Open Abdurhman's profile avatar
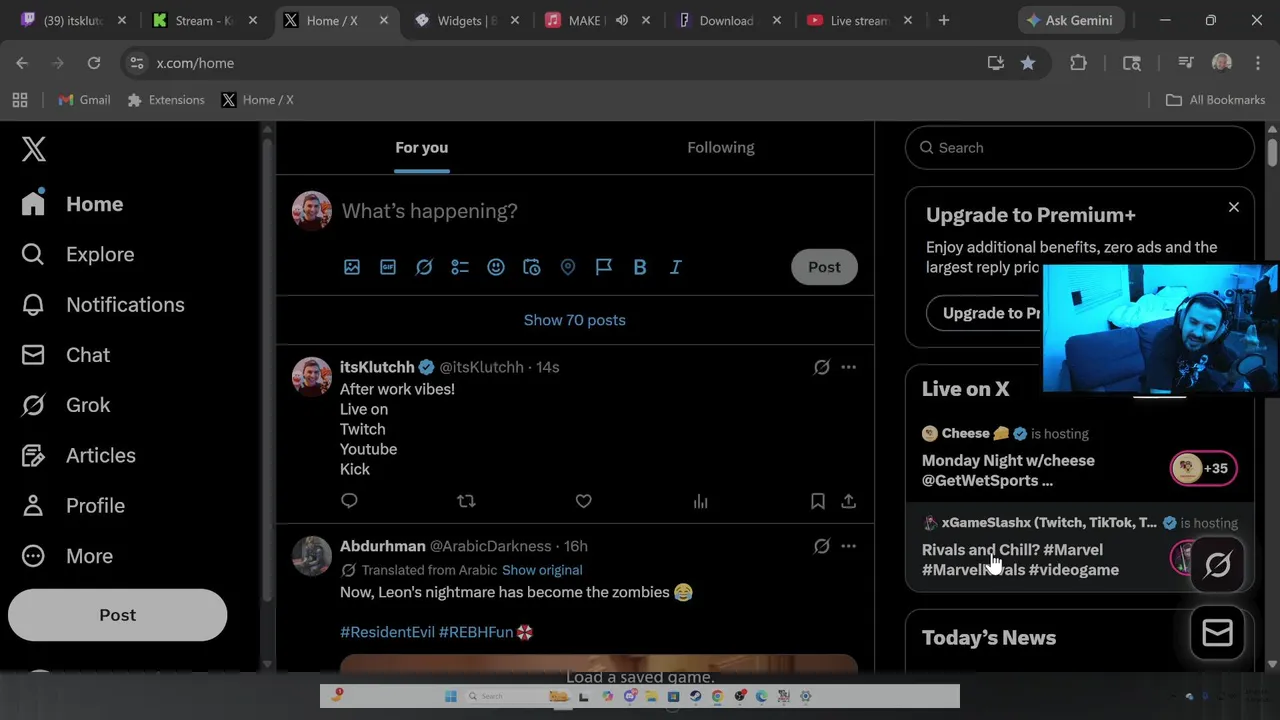Viewport: 1280px width, 720px height. click(x=312, y=556)
